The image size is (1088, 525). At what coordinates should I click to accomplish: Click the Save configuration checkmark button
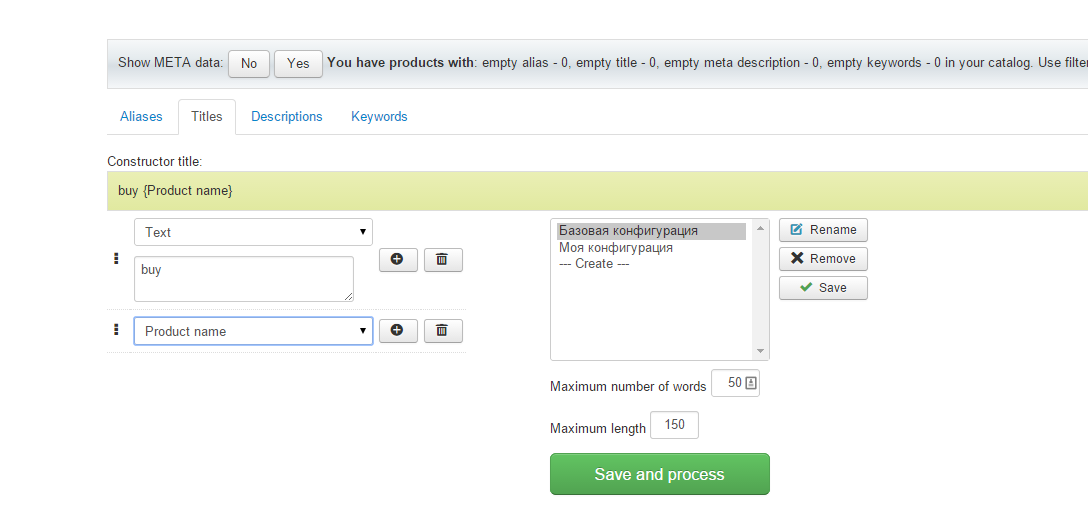[x=823, y=288]
